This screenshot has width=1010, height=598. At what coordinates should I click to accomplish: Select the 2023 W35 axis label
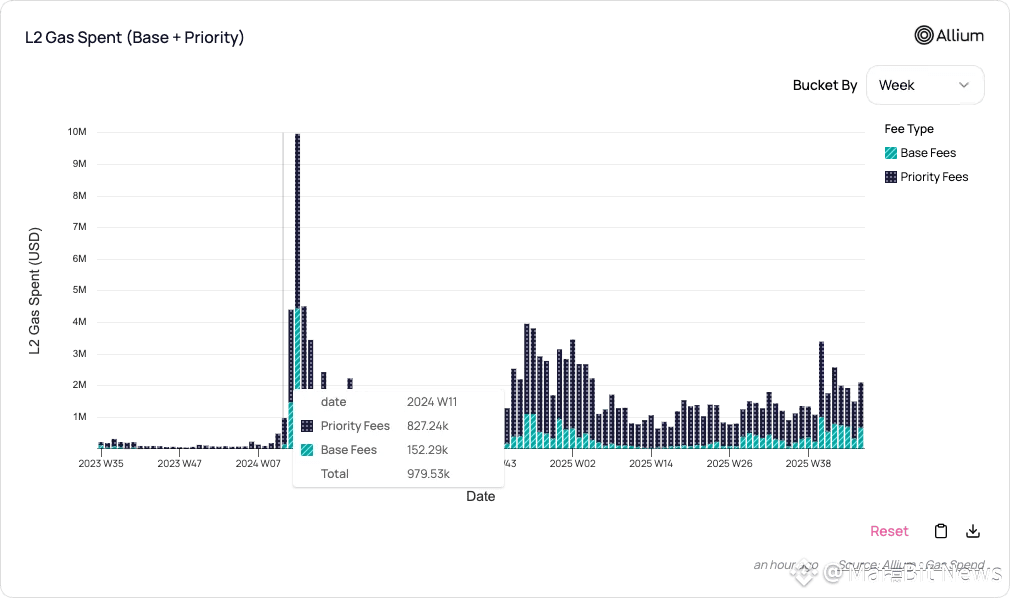pyautogui.click(x=100, y=463)
